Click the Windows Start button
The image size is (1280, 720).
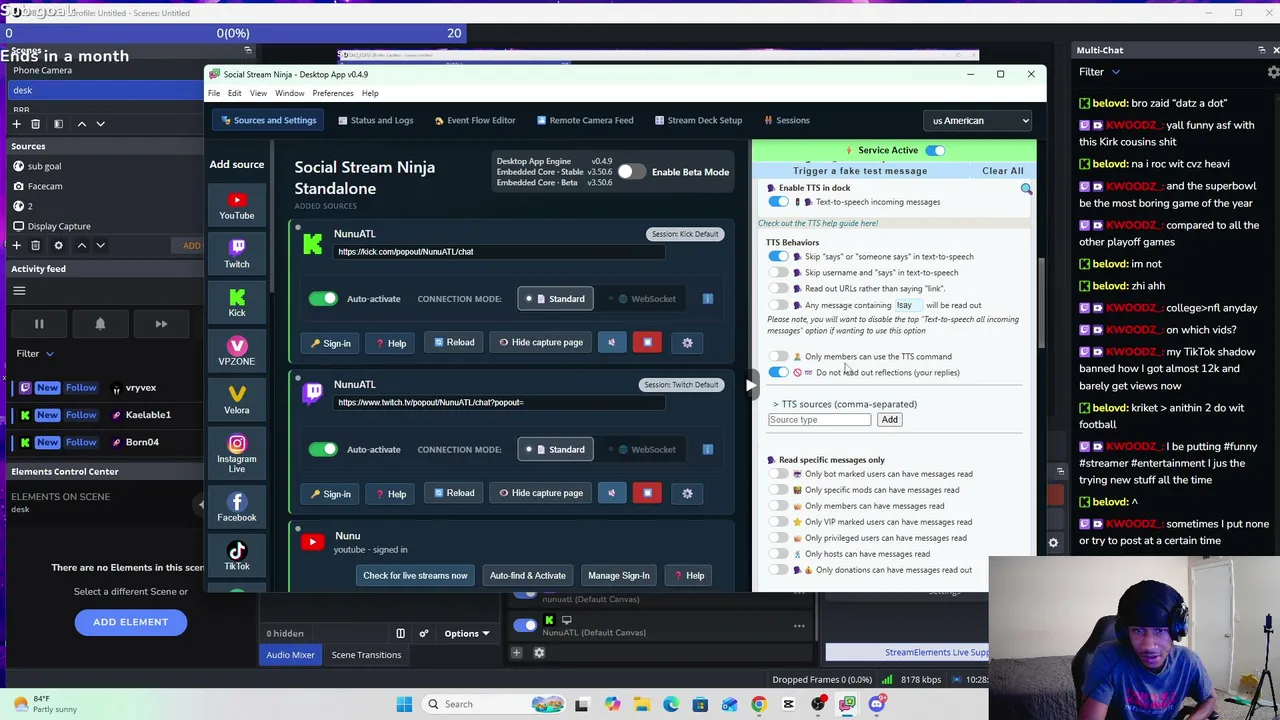click(404, 704)
